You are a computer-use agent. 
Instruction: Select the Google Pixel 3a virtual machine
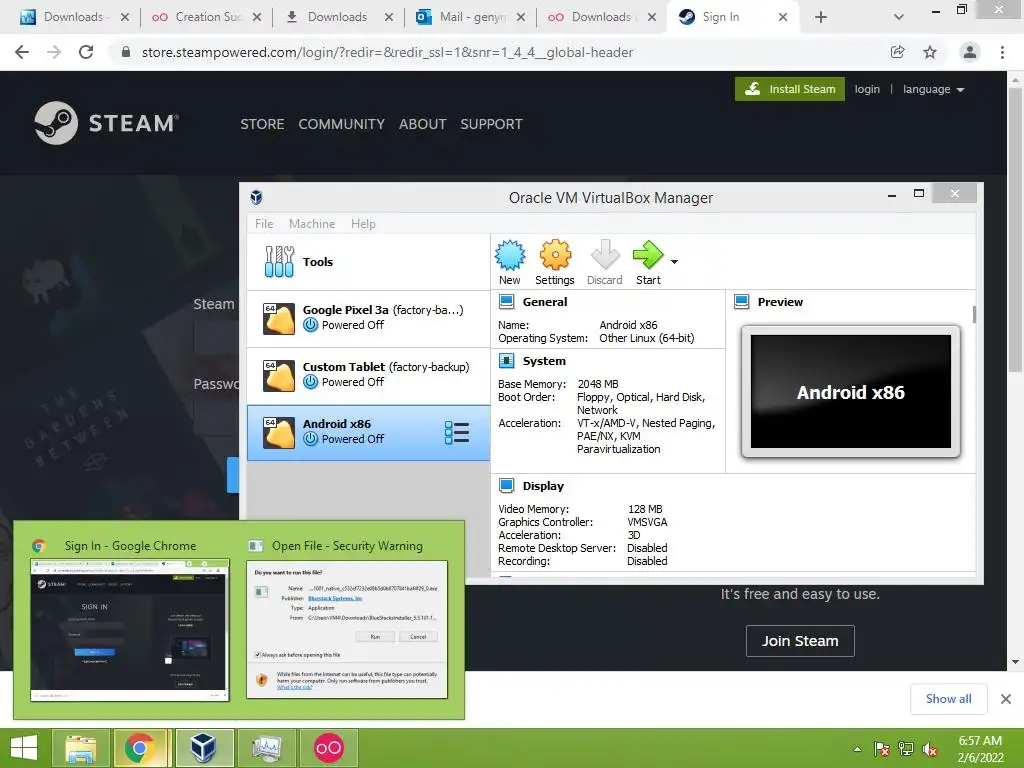(x=368, y=319)
